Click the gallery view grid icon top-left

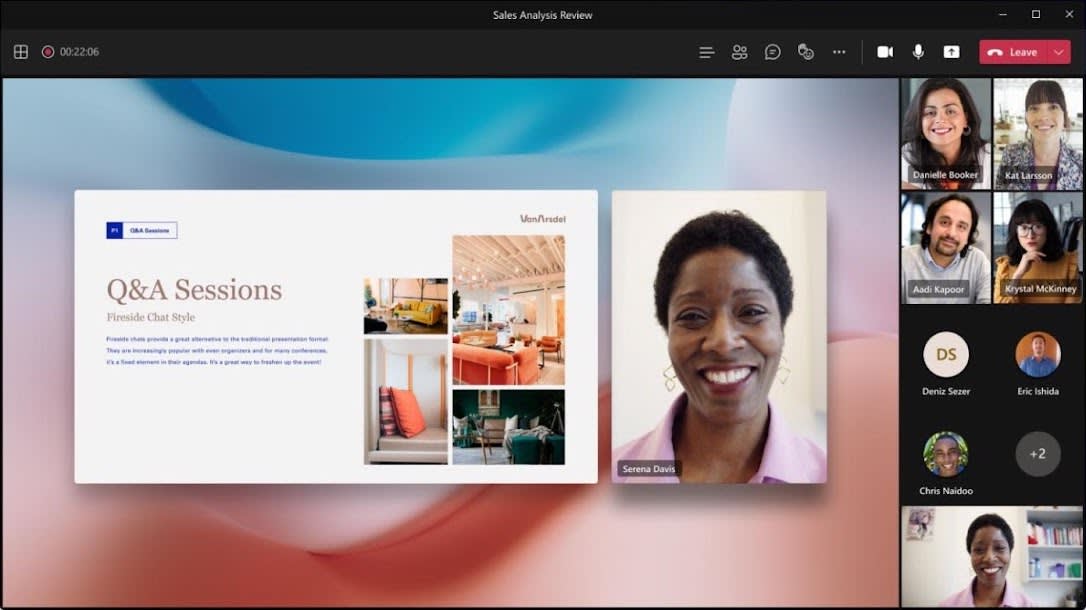pos(20,51)
